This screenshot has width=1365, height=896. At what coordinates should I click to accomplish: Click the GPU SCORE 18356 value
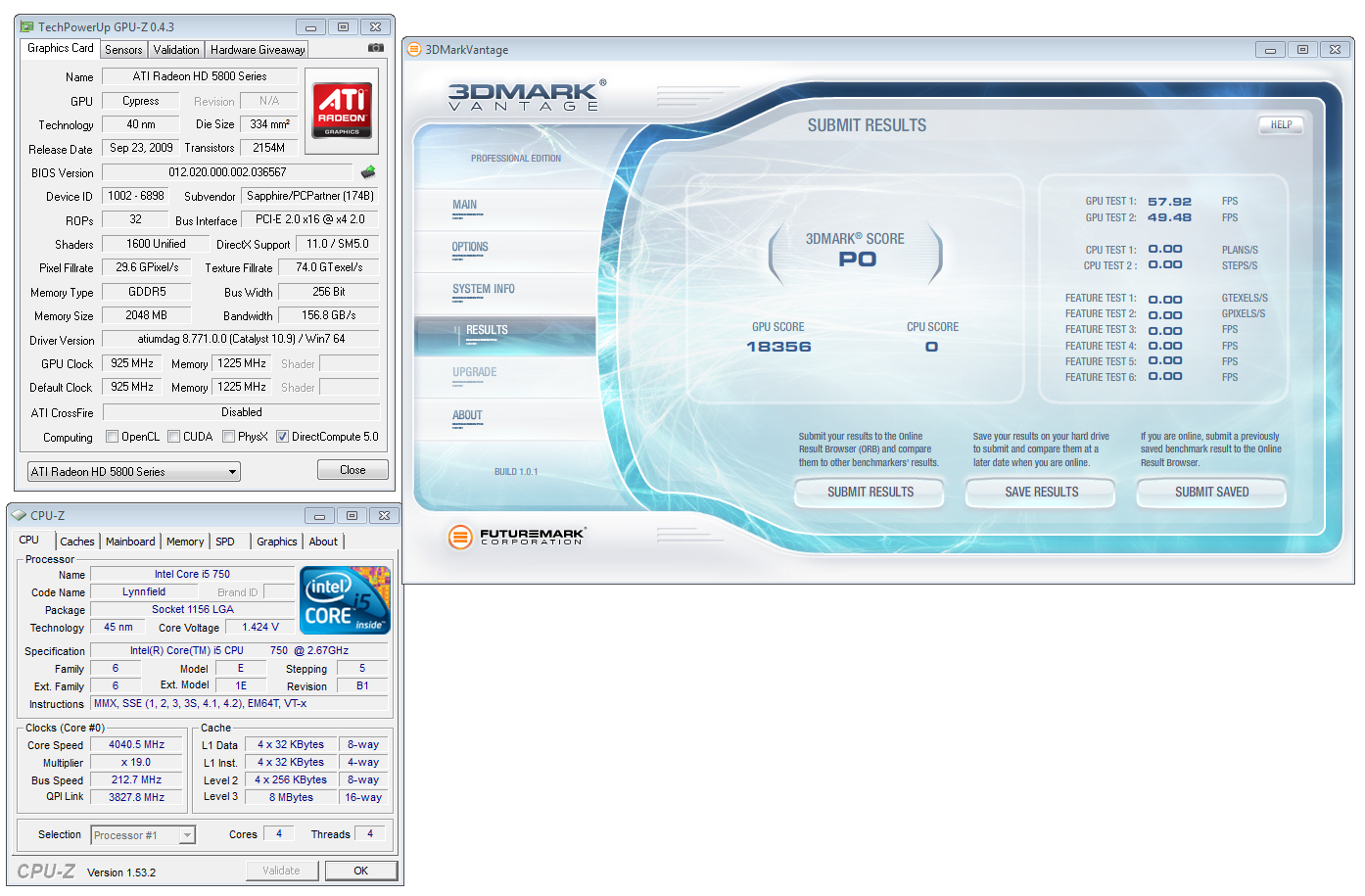click(778, 347)
